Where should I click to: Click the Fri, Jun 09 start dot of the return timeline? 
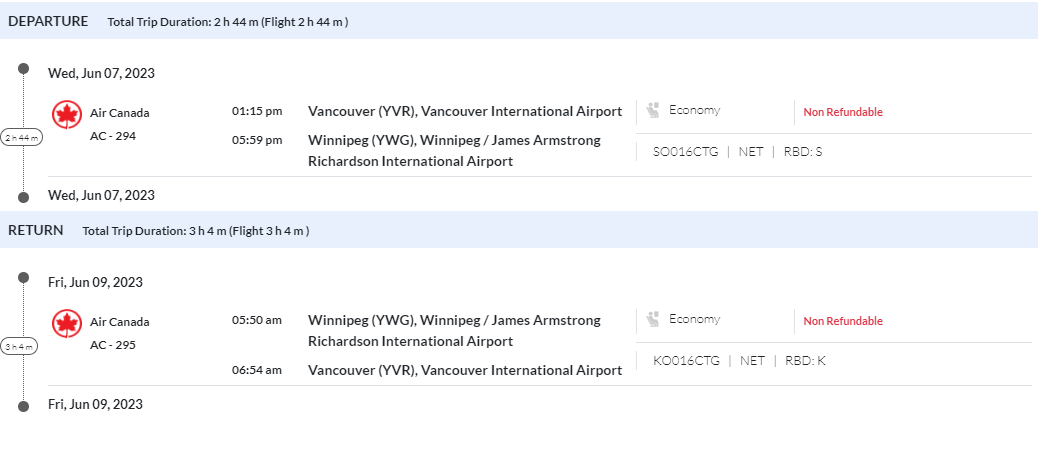point(24,277)
